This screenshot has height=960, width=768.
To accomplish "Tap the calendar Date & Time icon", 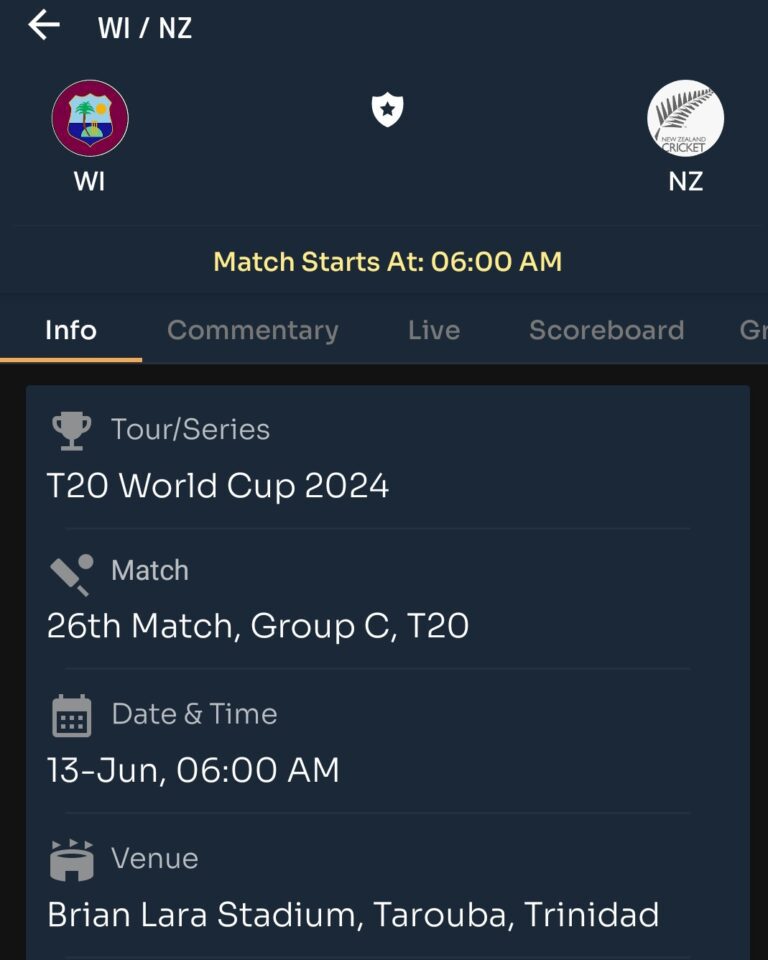I will pyautogui.click(x=72, y=716).
